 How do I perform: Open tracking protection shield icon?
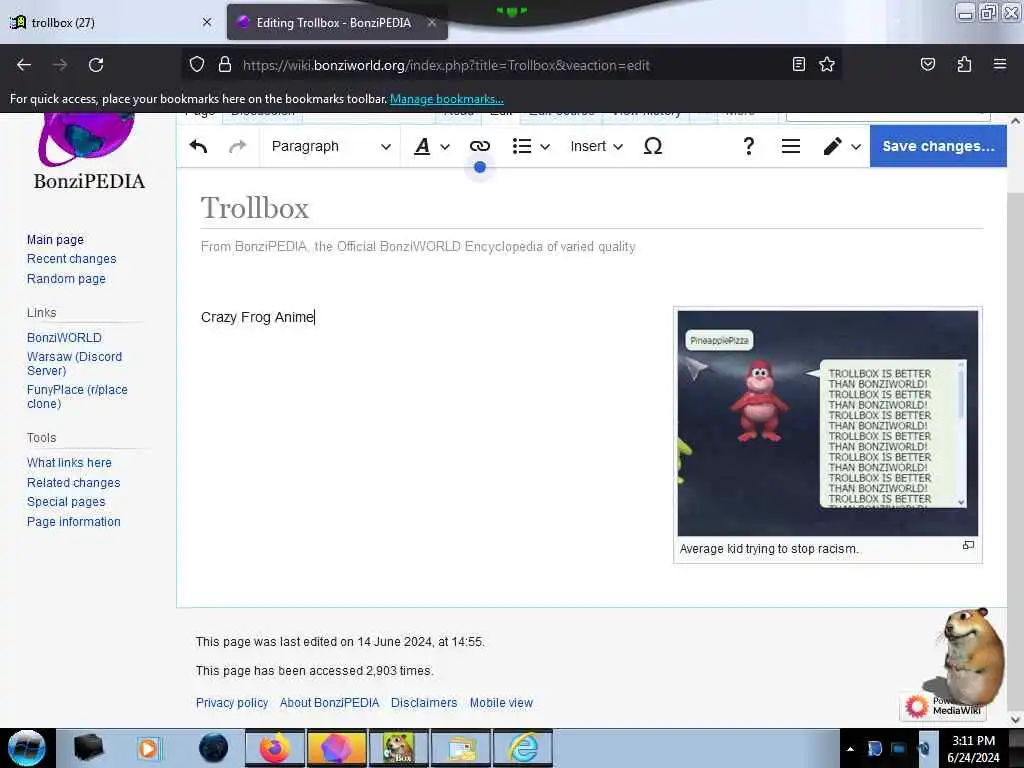pos(197,65)
